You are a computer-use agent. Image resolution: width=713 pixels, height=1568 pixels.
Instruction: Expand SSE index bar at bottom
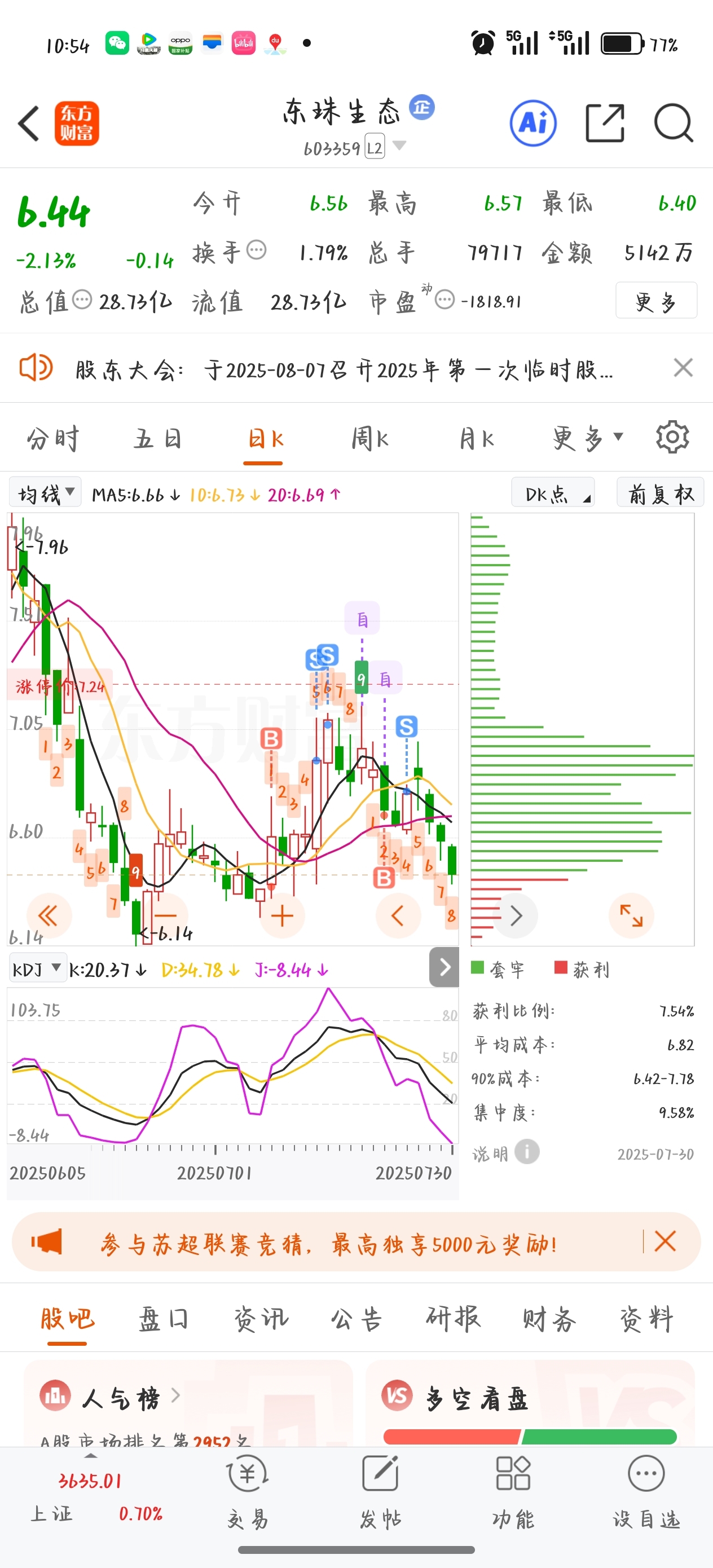pos(91,1456)
